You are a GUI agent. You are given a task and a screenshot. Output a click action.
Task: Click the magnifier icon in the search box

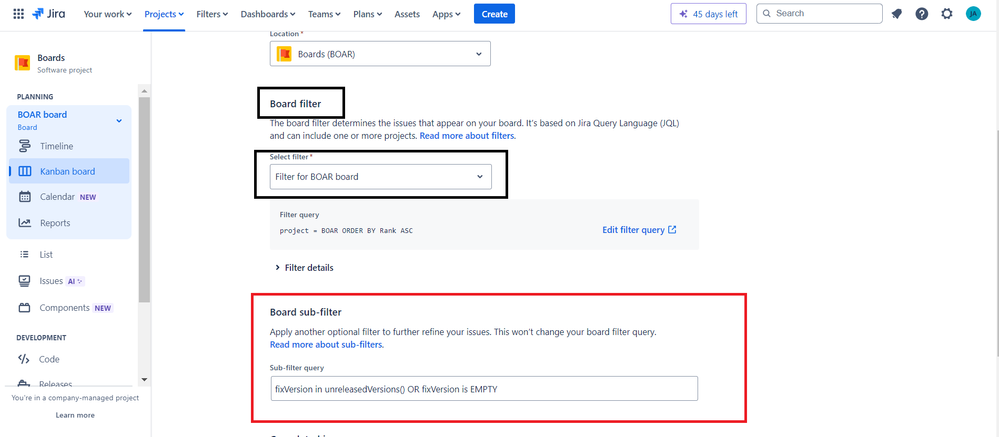click(x=767, y=13)
